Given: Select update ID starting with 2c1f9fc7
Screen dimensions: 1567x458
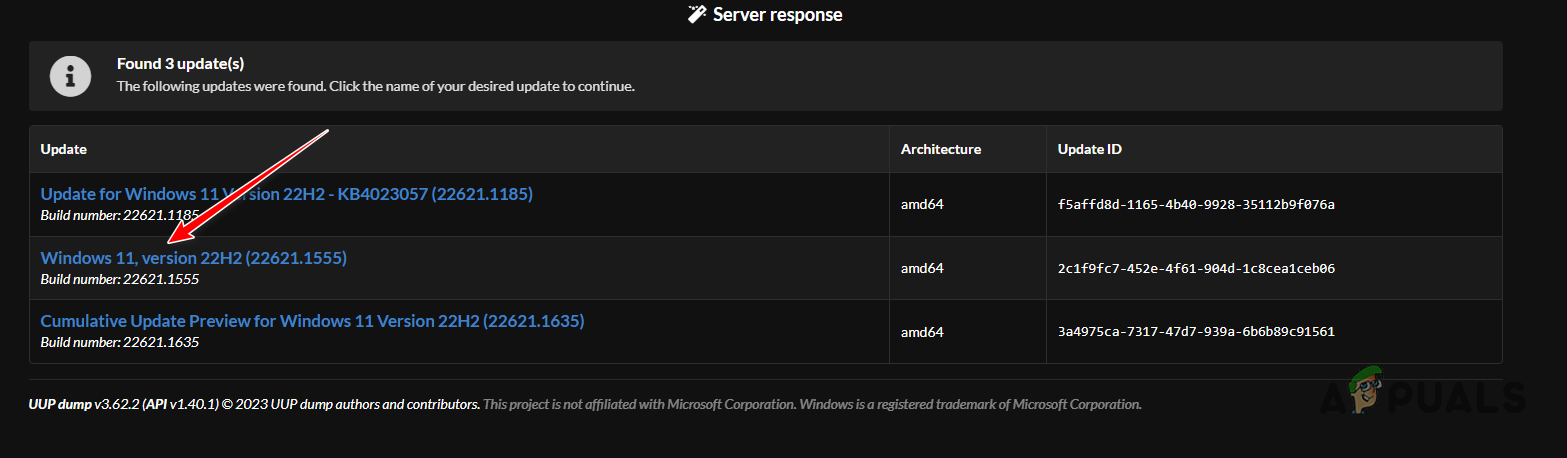Looking at the screenshot, I should (1196, 269).
